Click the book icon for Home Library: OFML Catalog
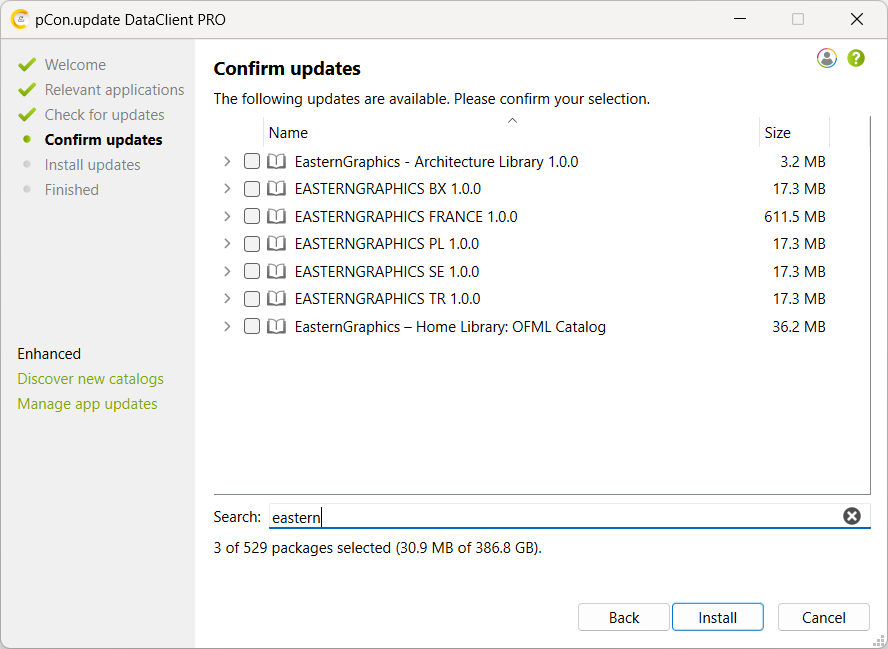This screenshot has height=649, width=888. (x=276, y=326)
